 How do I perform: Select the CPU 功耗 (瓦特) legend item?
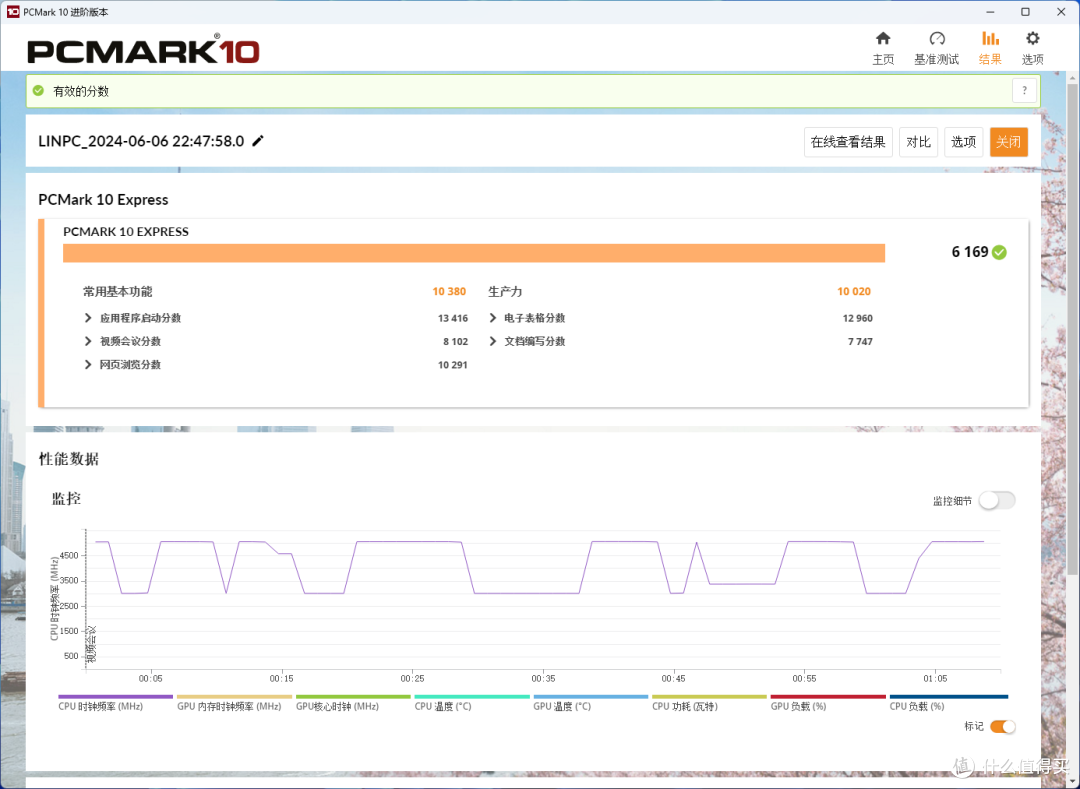(x=709, y=703)
